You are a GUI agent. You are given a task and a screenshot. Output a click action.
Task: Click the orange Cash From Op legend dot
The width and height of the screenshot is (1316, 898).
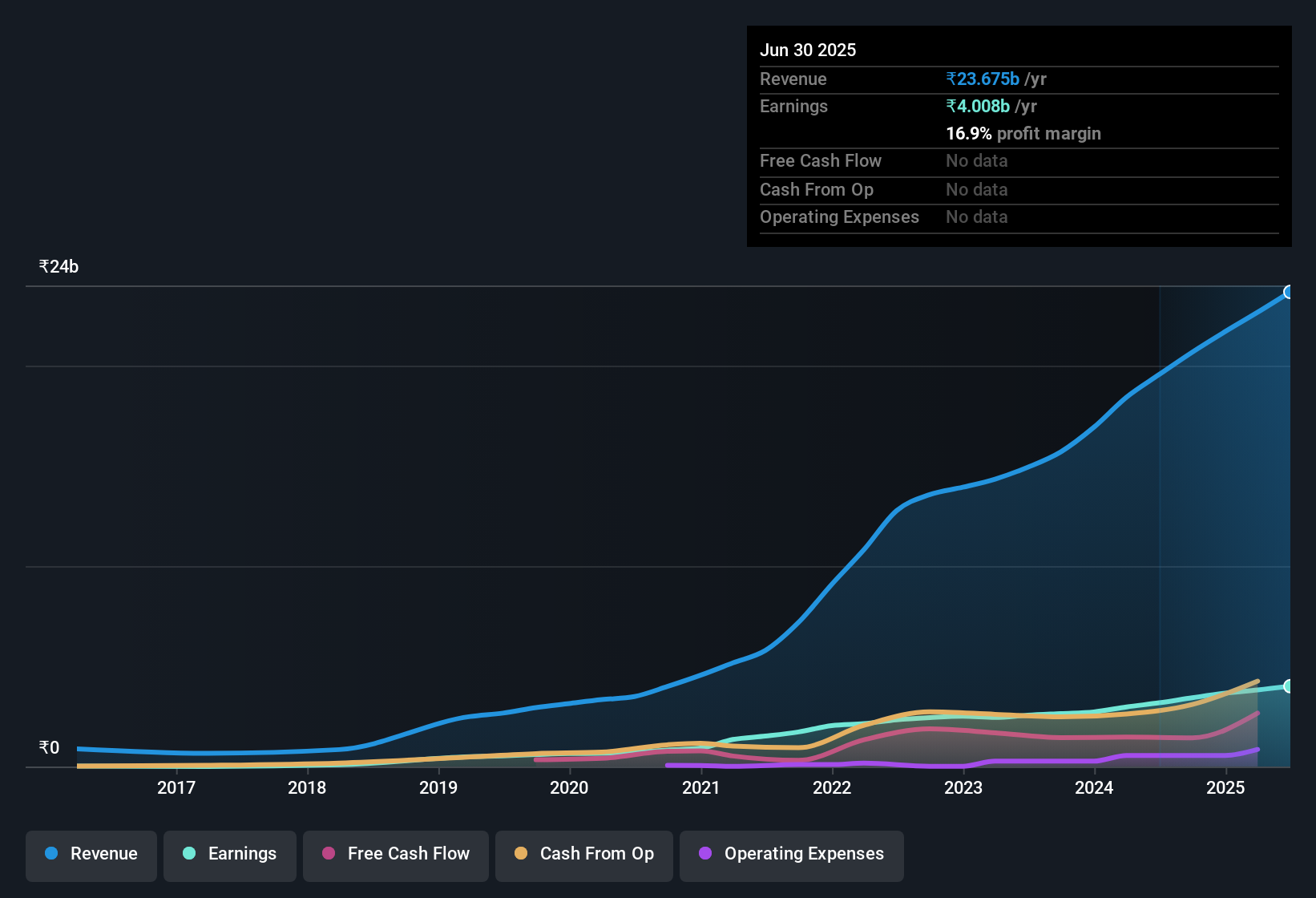click(520, 854)
